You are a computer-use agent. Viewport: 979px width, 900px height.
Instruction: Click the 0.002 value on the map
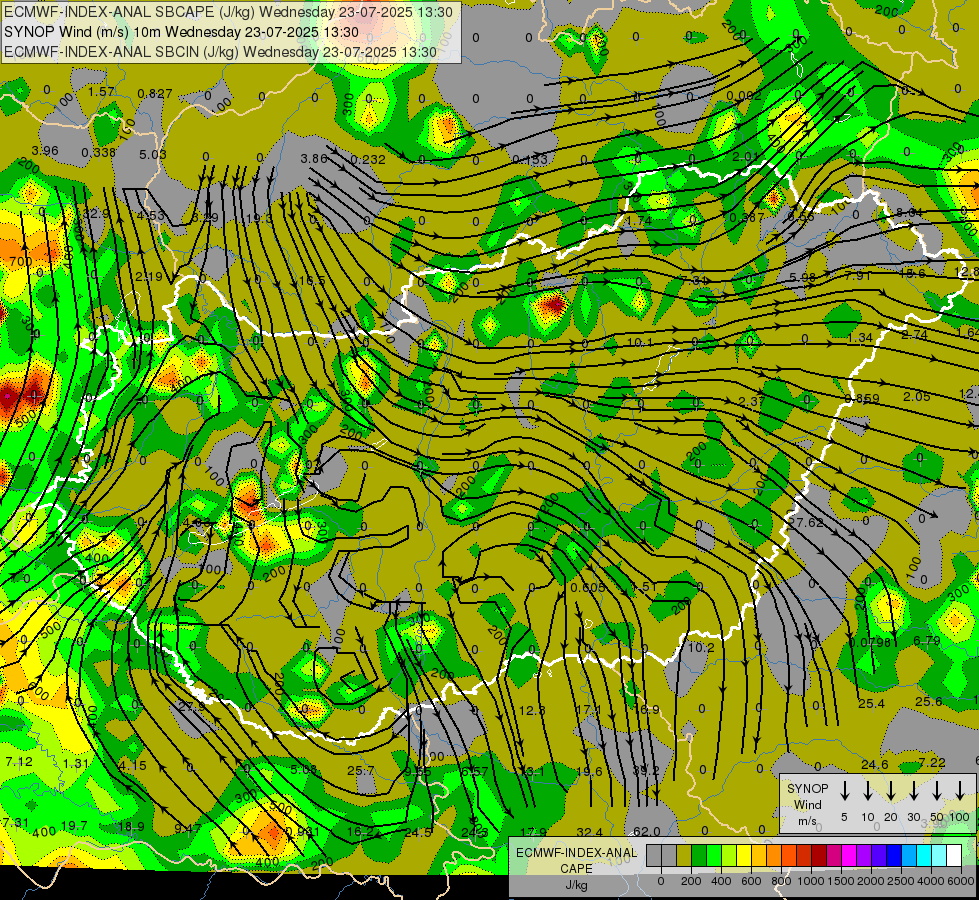[x=744, y=96]
